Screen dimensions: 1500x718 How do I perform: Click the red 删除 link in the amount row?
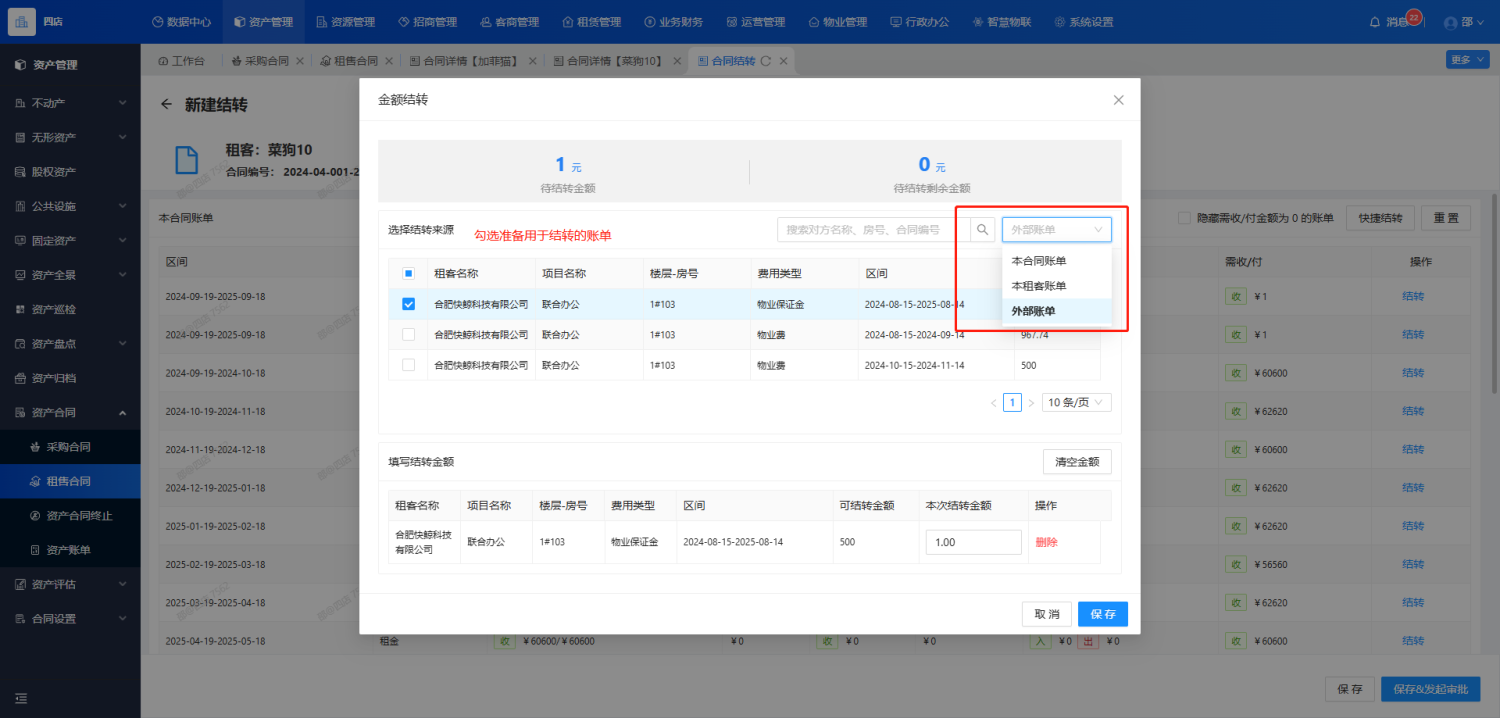[x=1046, y=542]
